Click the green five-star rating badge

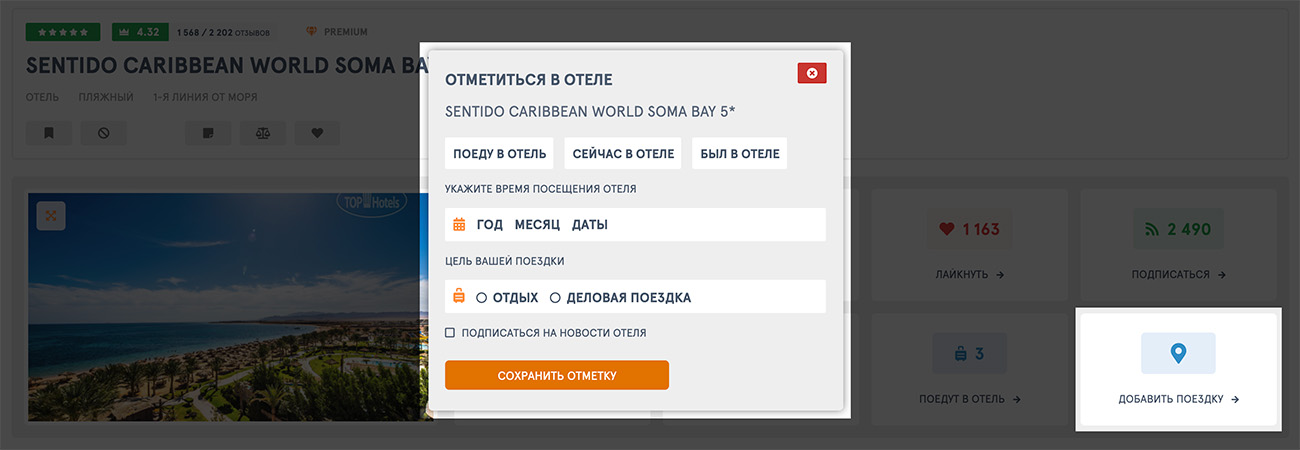click(x=63, y=32)
